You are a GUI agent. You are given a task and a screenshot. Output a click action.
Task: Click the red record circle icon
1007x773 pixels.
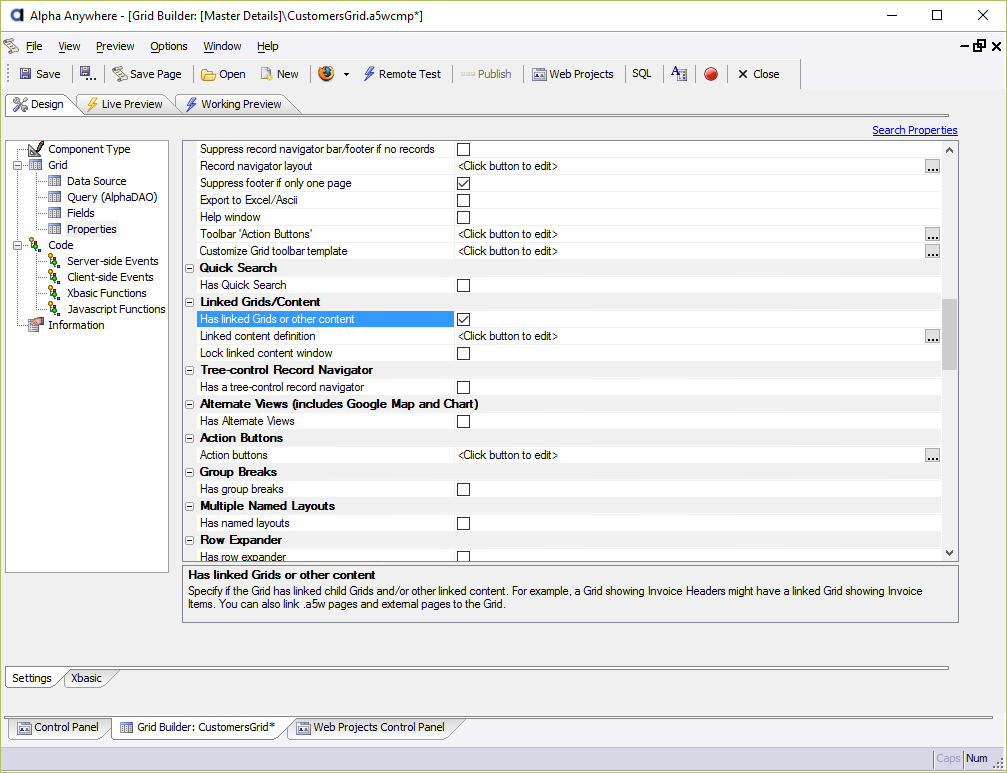coord(710,74)
